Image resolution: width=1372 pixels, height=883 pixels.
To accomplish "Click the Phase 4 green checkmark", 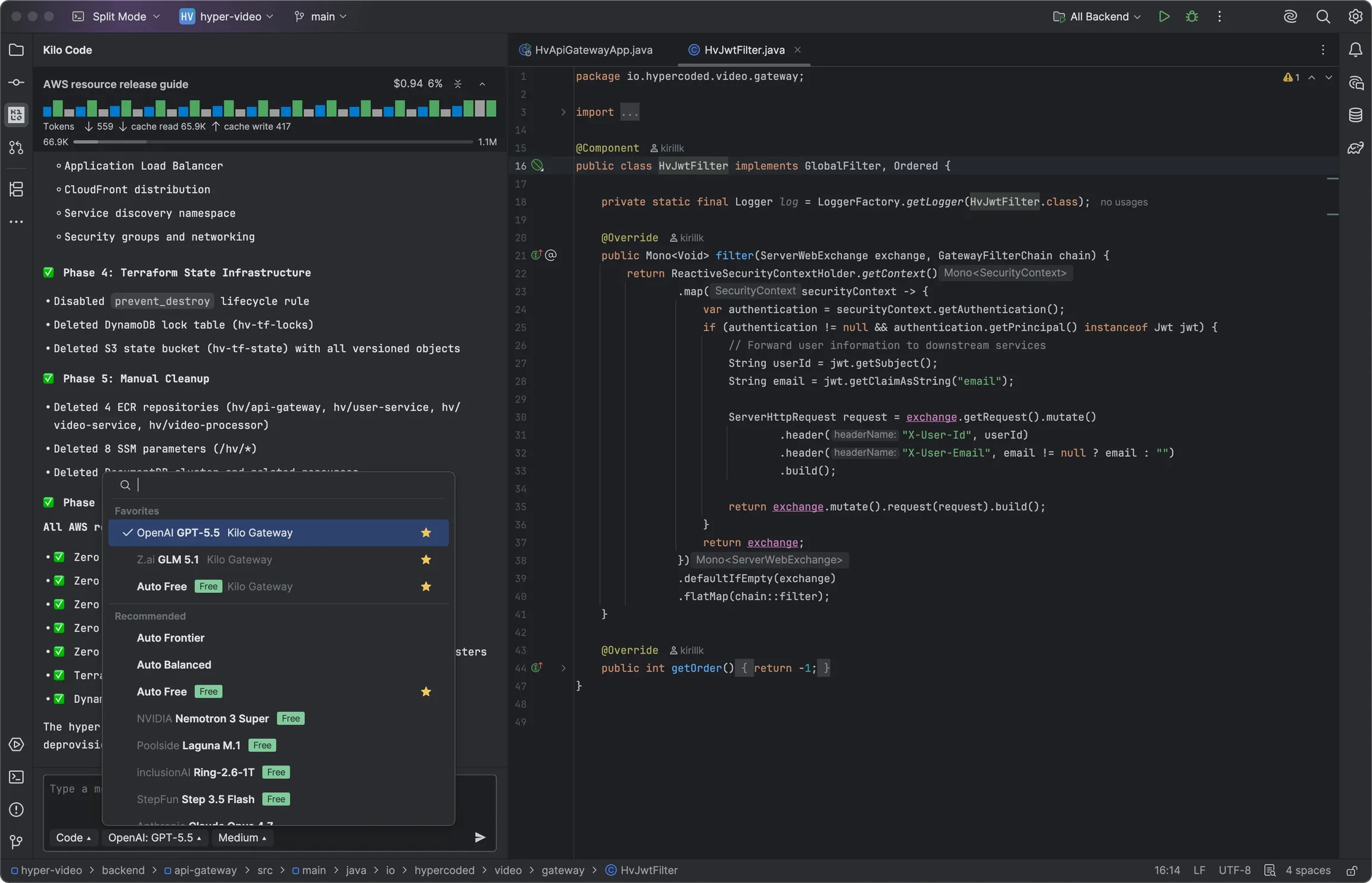I will point(49,273).
